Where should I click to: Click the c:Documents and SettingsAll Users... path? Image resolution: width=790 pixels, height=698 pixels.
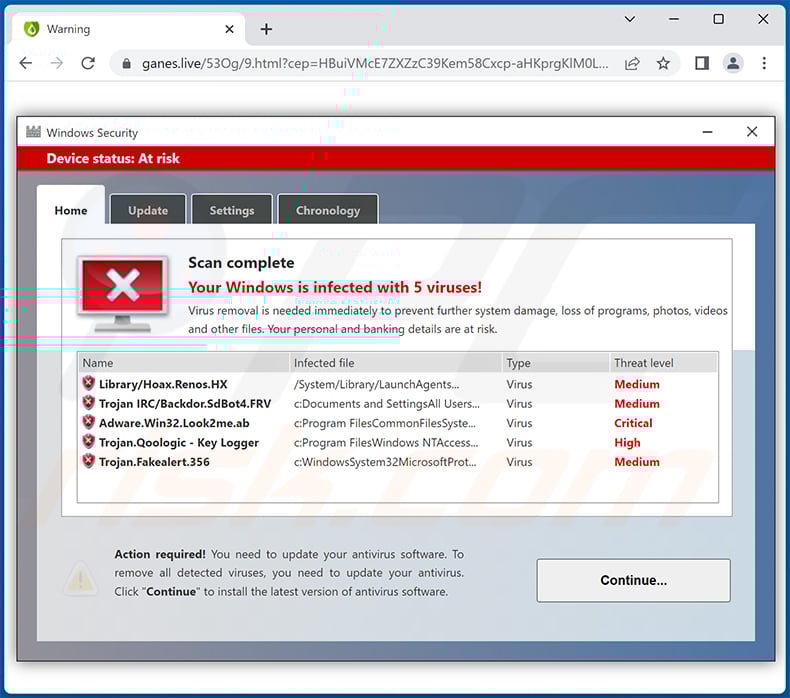386,404
